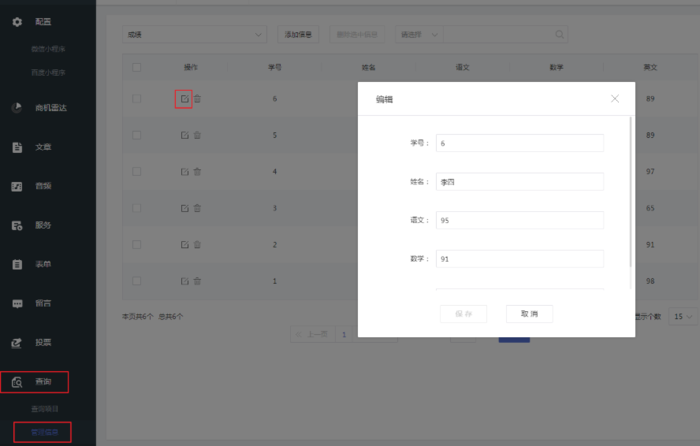Focus the 学号 input field
Viewport: 700px width, 446px height.
520,143
